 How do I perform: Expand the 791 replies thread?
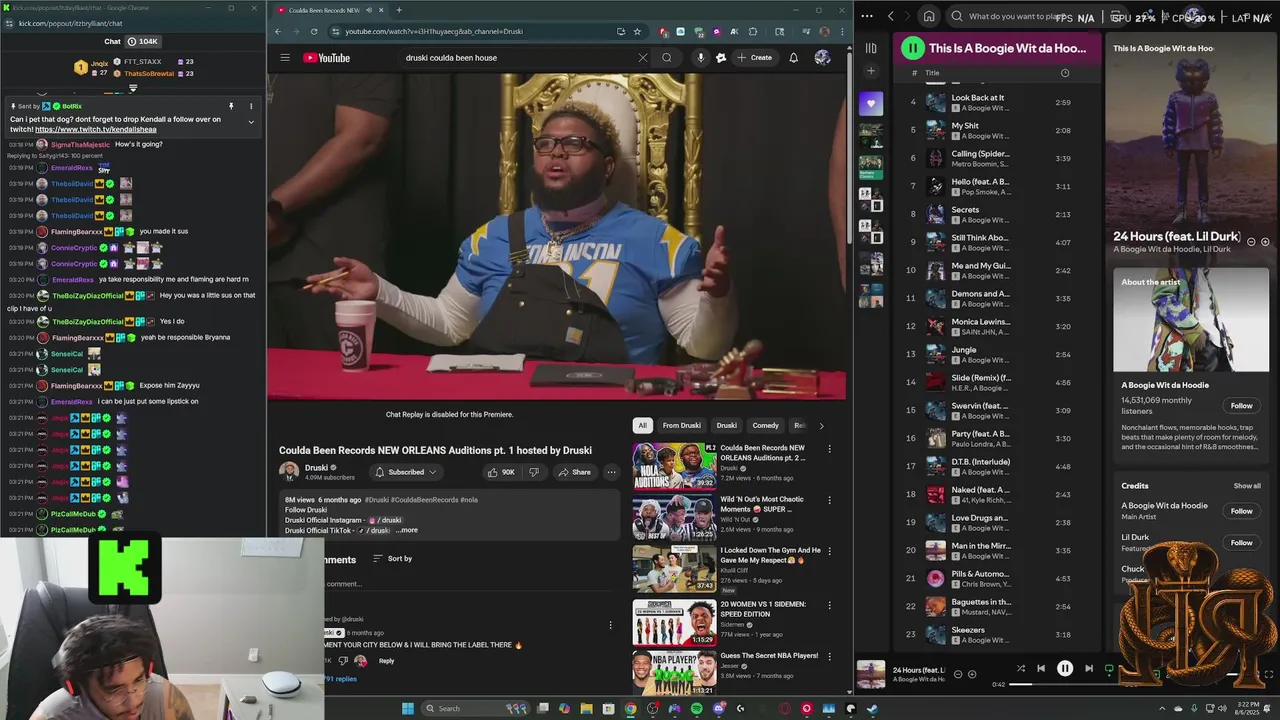click(341, 679)
